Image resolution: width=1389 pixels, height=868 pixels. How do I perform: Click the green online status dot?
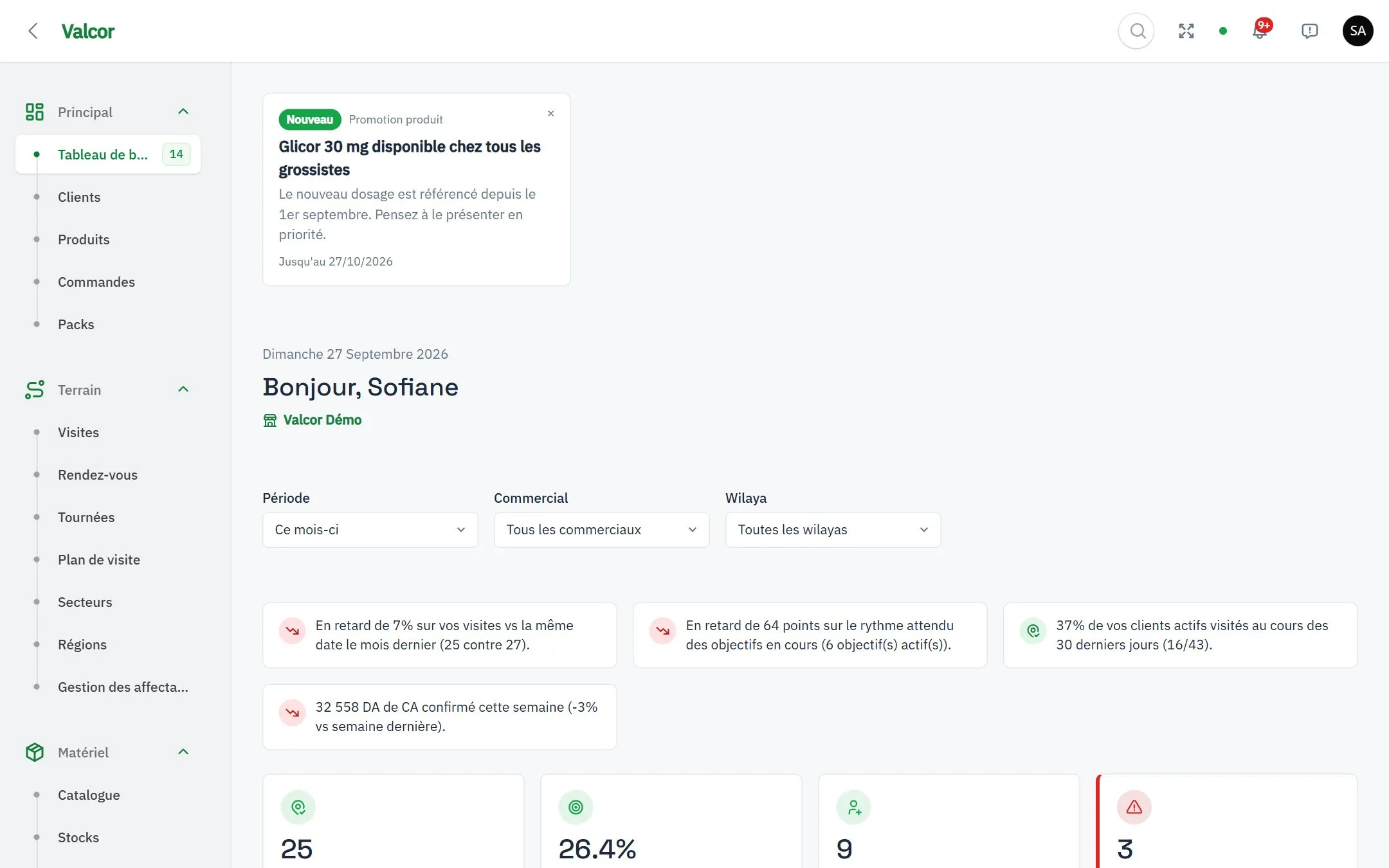[1223, 31]
